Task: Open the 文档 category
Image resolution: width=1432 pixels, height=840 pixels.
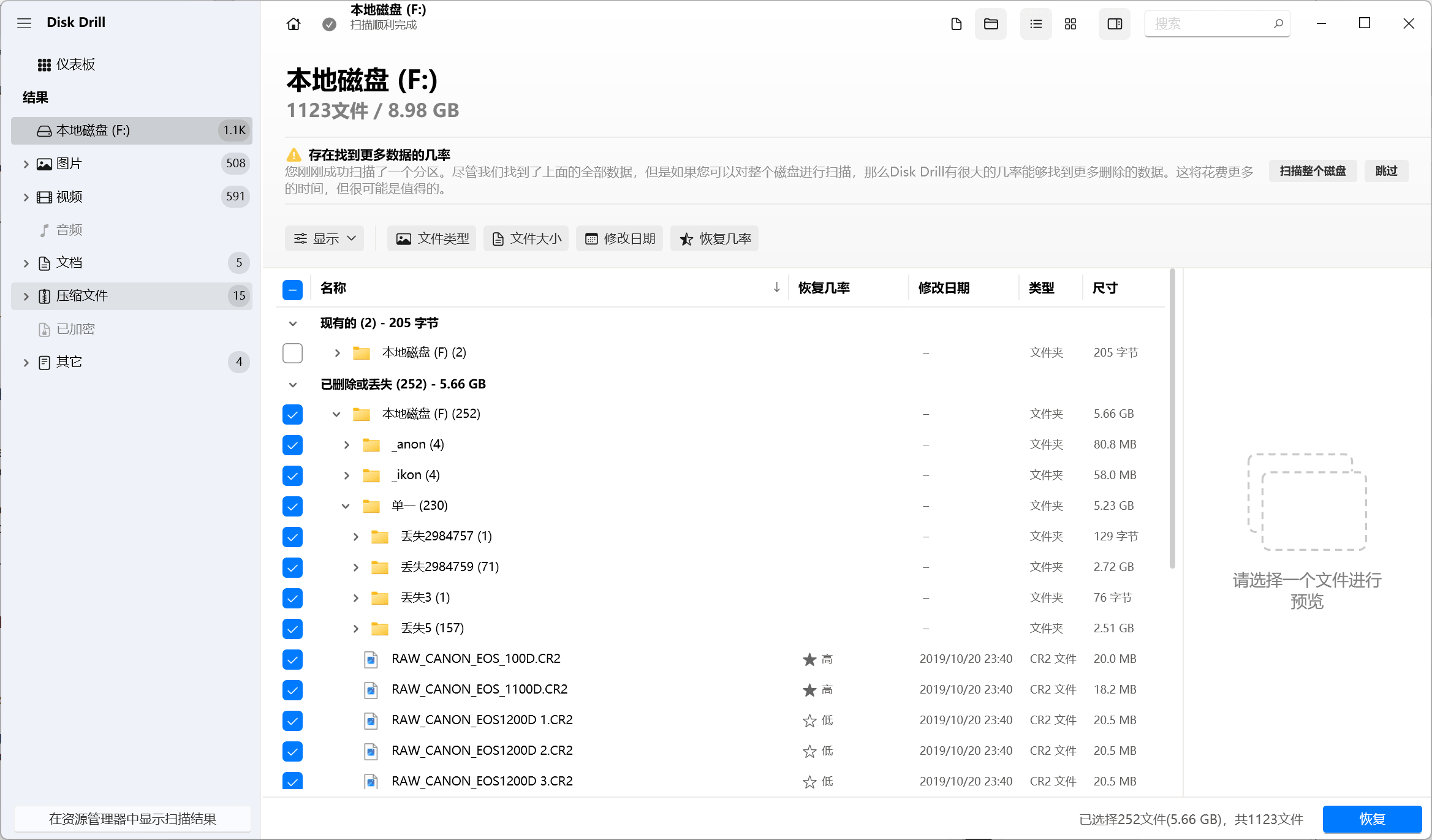Action: click(132, 263)
